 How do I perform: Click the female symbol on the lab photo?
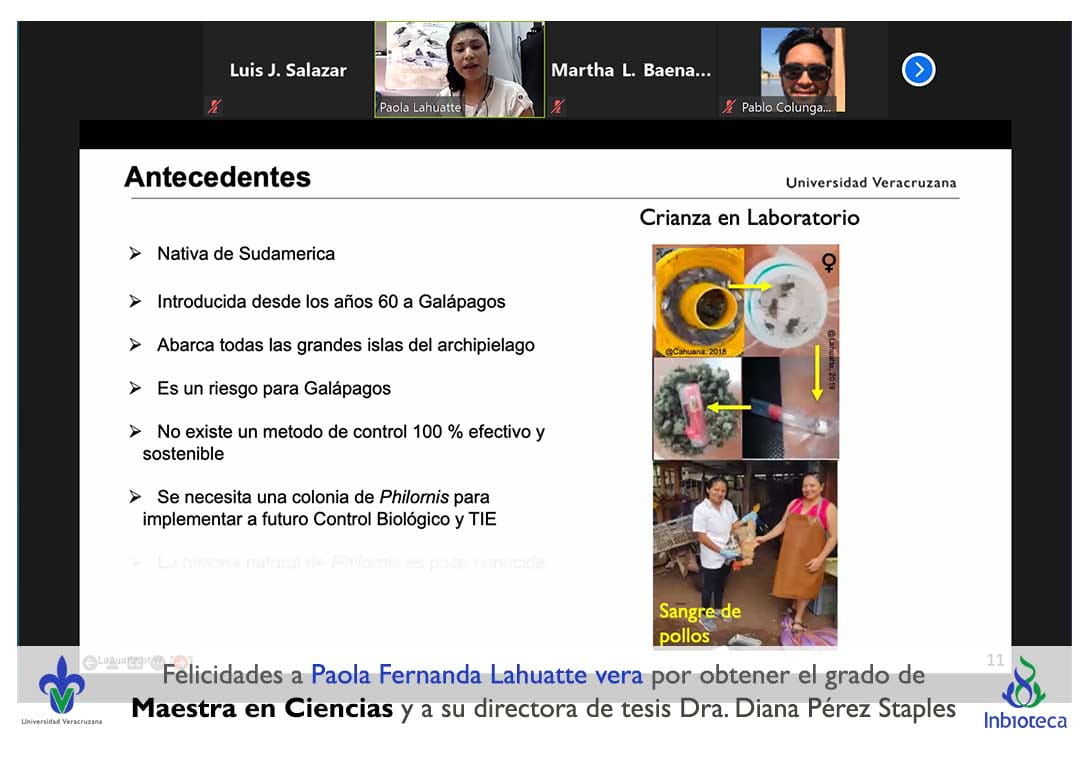[827, 263]
